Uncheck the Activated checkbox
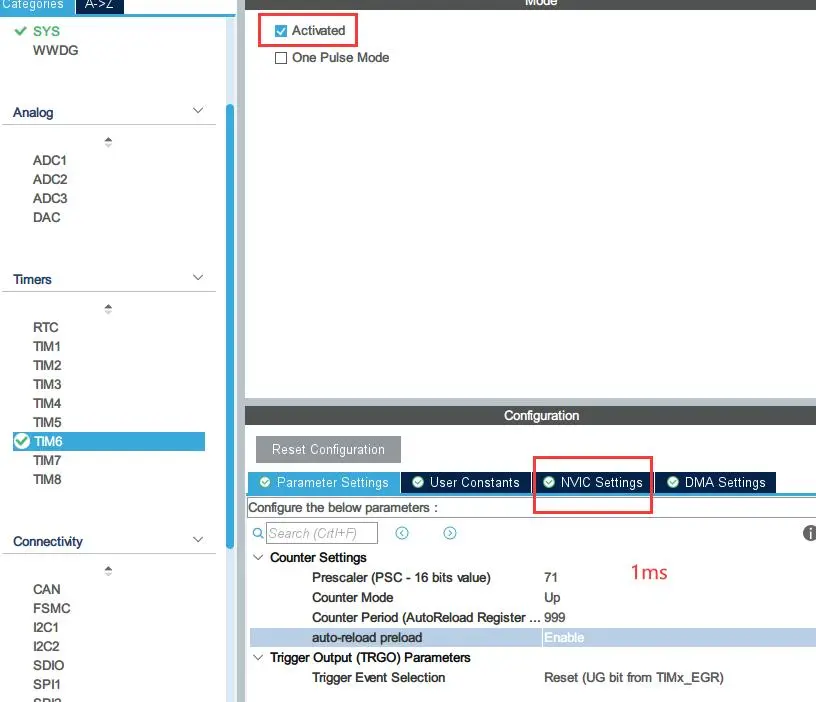The image size is (816, 702). tap(281, 31)
